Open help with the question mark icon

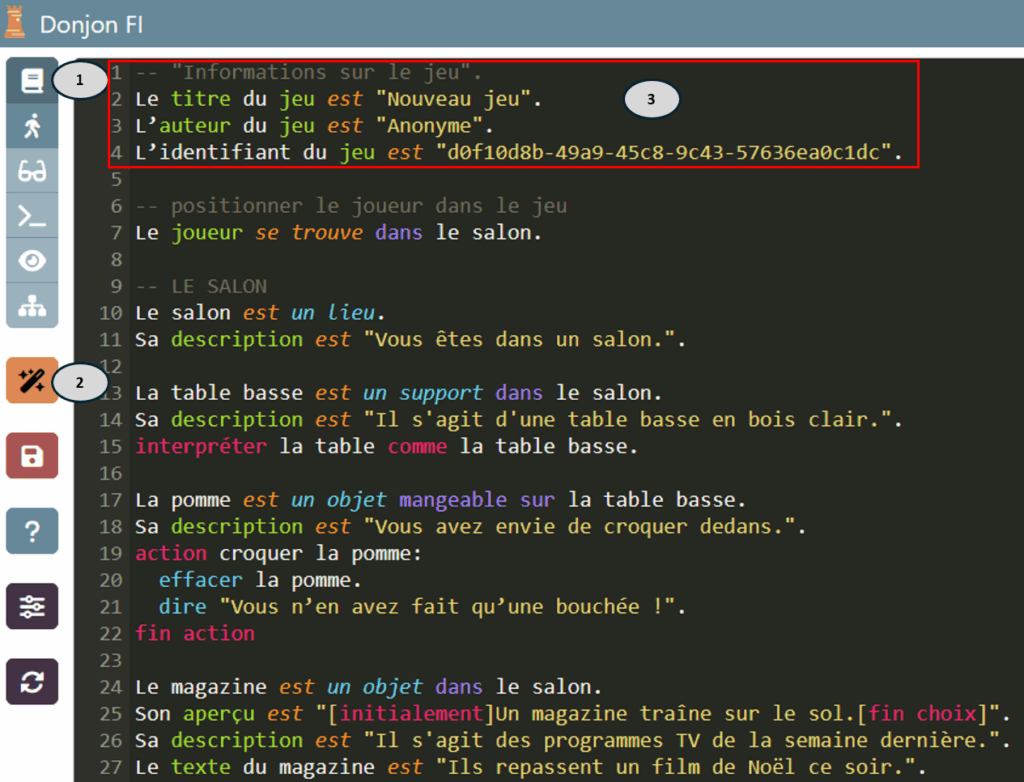click(x=33, y=531)
